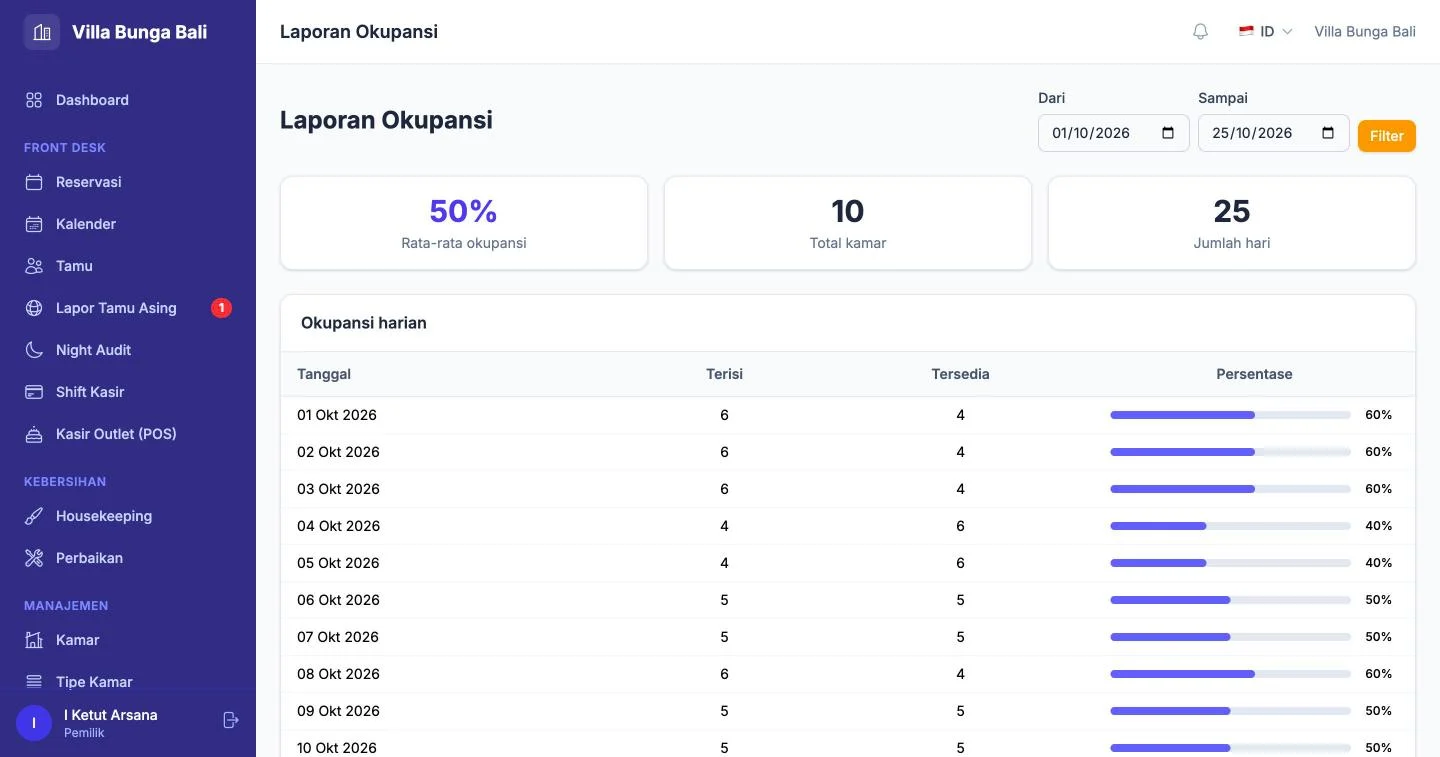
Task: Click Villa Bunga Bali in top right
Action: 1365,32
